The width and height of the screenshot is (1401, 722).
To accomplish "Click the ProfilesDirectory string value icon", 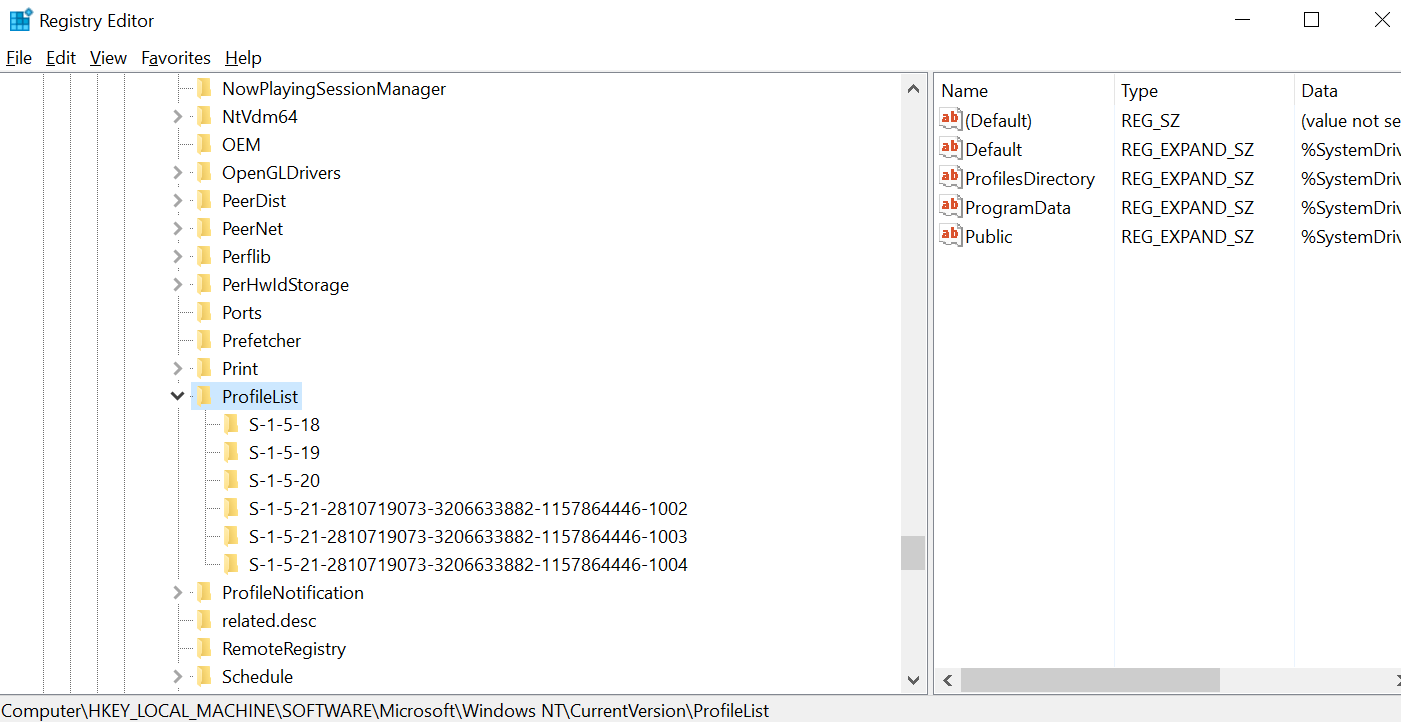I will click(950, 178).
